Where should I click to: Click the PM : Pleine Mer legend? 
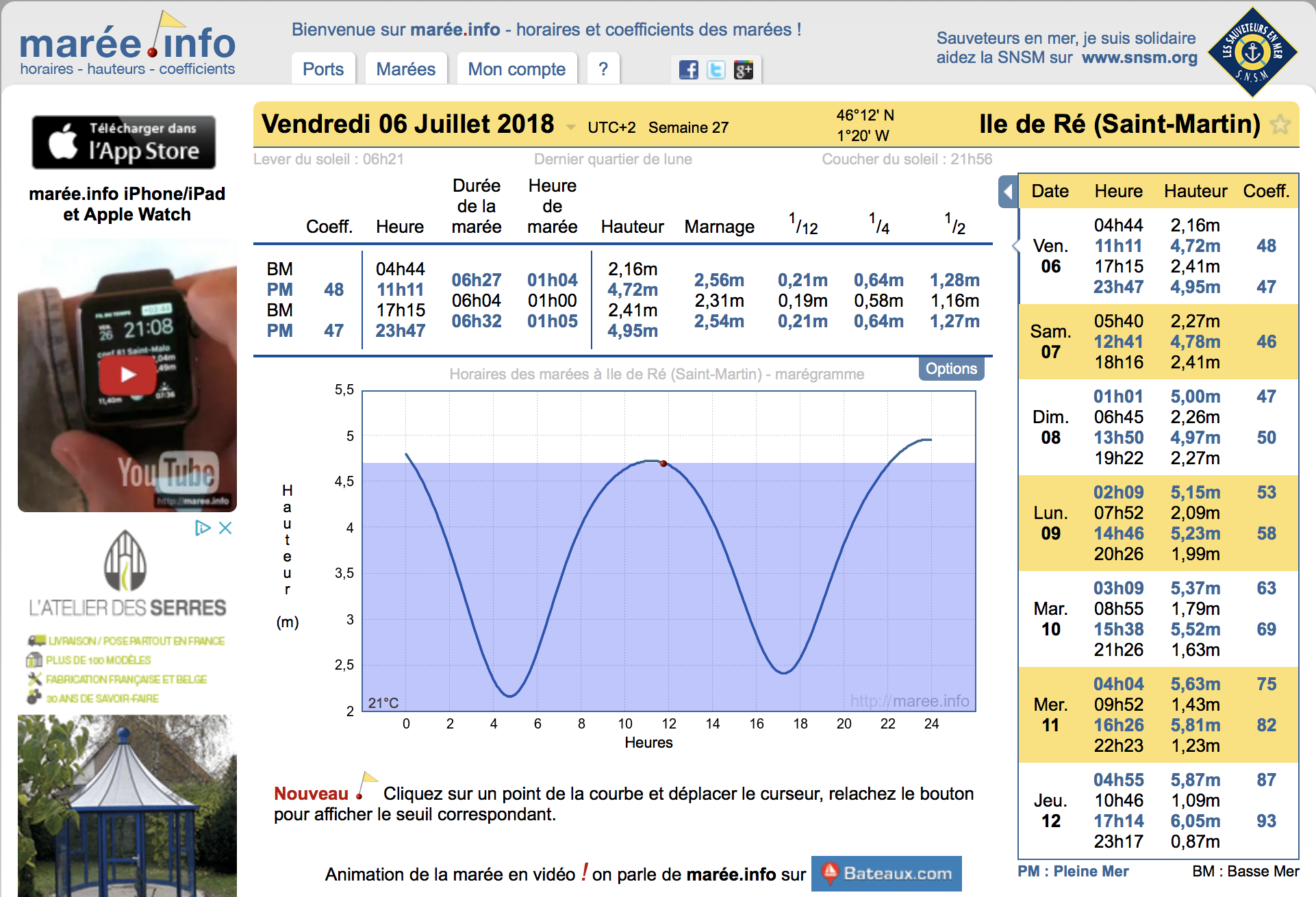pos(1073,872)
